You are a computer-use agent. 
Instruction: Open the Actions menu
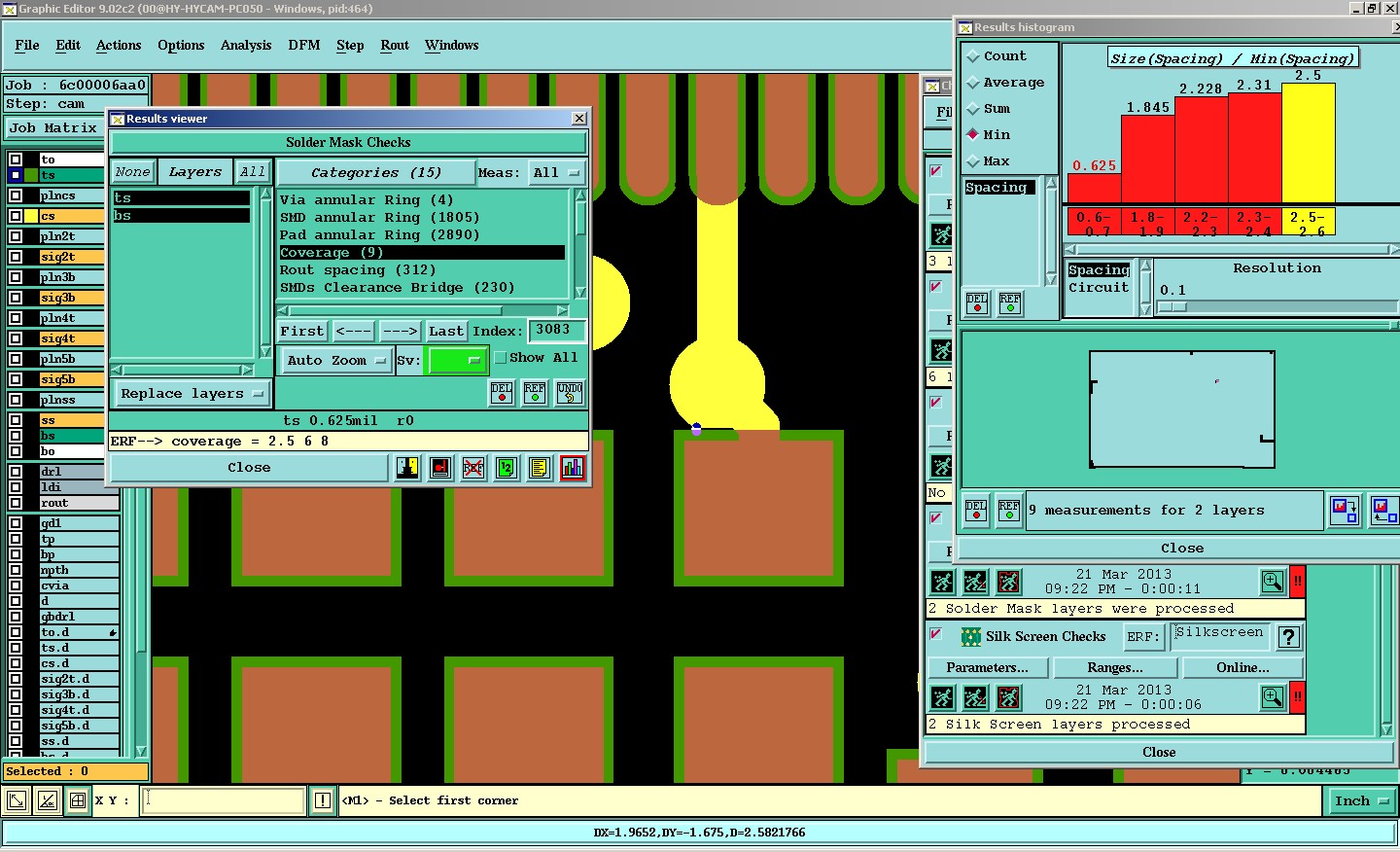point(119,45)
